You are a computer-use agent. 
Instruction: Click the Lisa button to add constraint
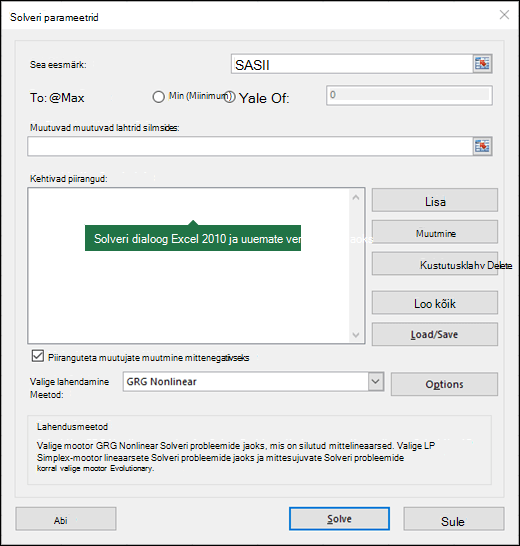pos(435,200)
